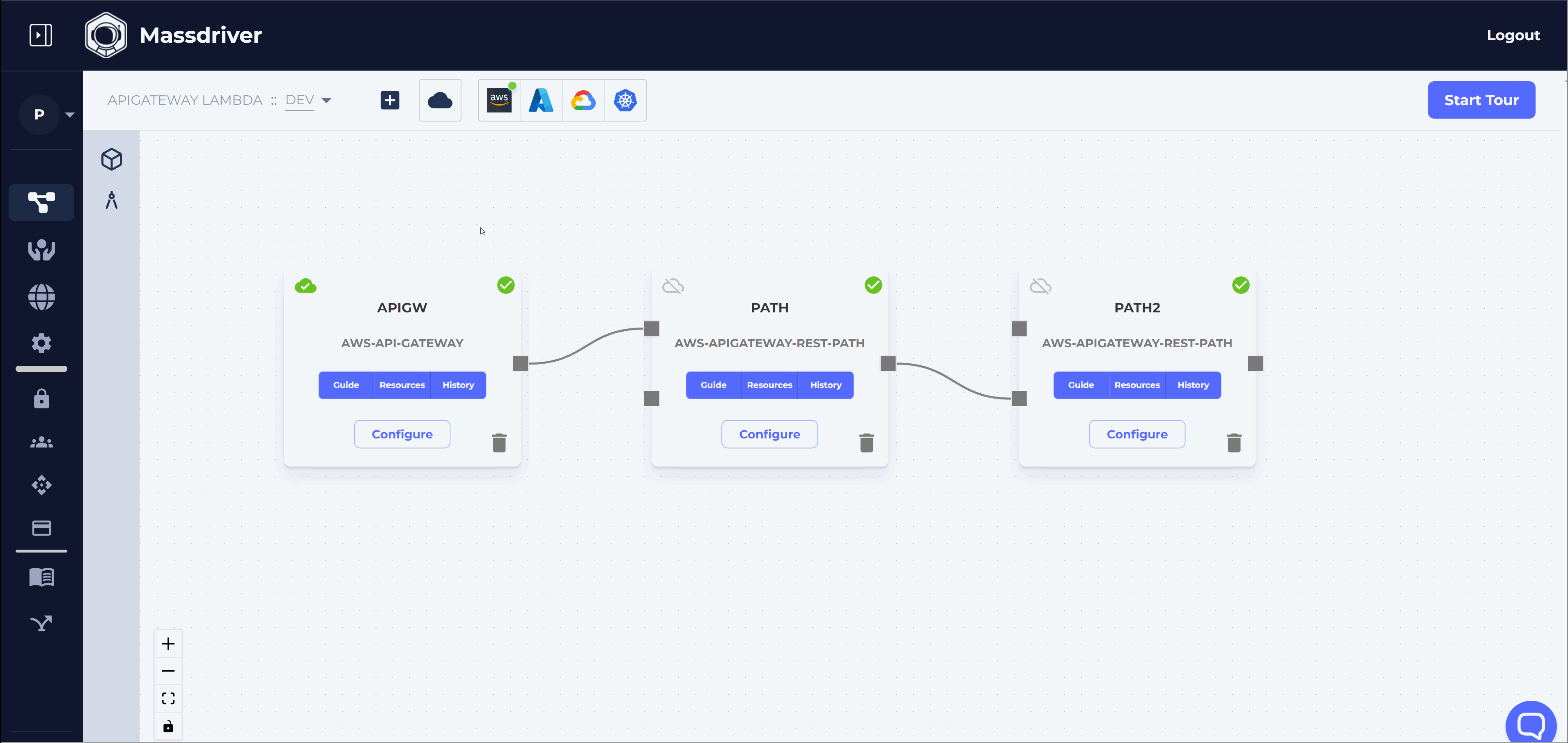Select the compass design tool icon
The width and height of the screenshot is (1568, 743).
point(111,201)
